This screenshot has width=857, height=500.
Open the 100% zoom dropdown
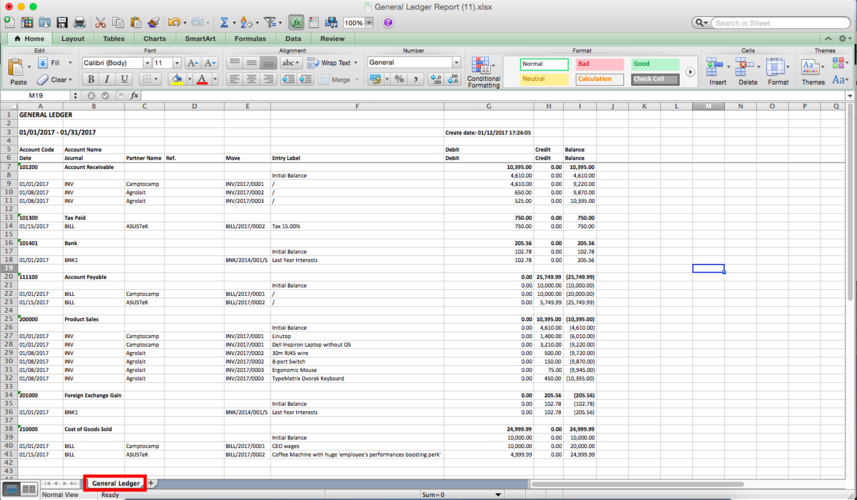(x=369, y=22)
